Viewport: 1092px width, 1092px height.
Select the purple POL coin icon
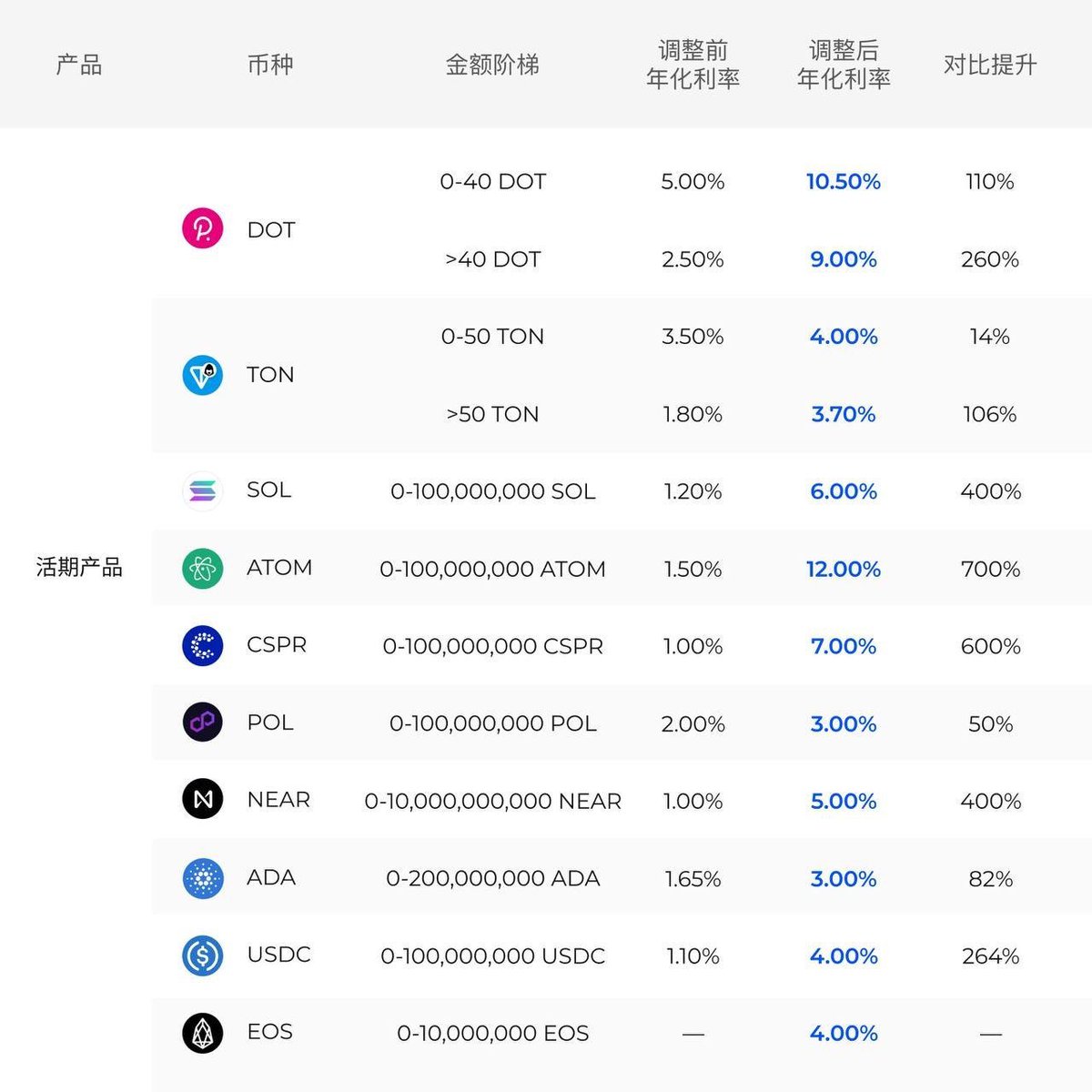(203, 723)
